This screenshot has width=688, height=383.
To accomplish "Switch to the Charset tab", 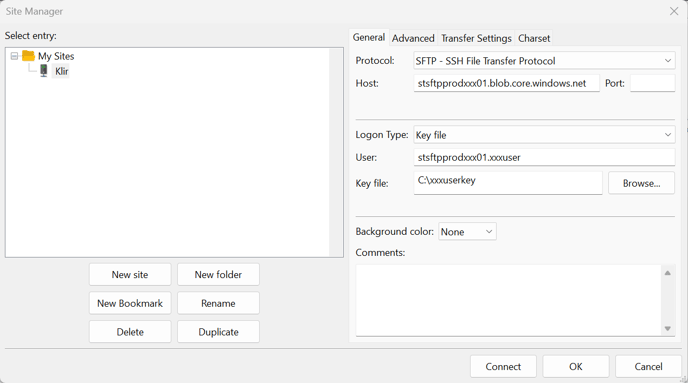I will (534, 38).
